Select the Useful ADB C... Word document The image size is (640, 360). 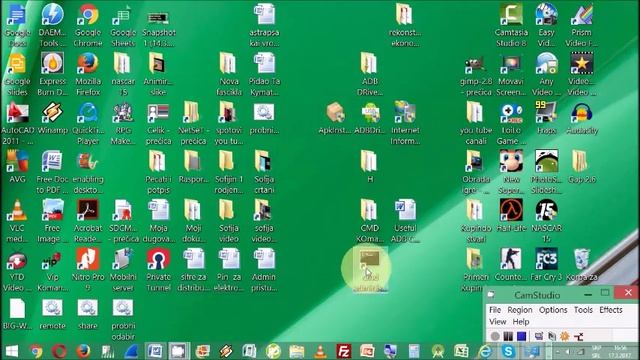(405, 221)
